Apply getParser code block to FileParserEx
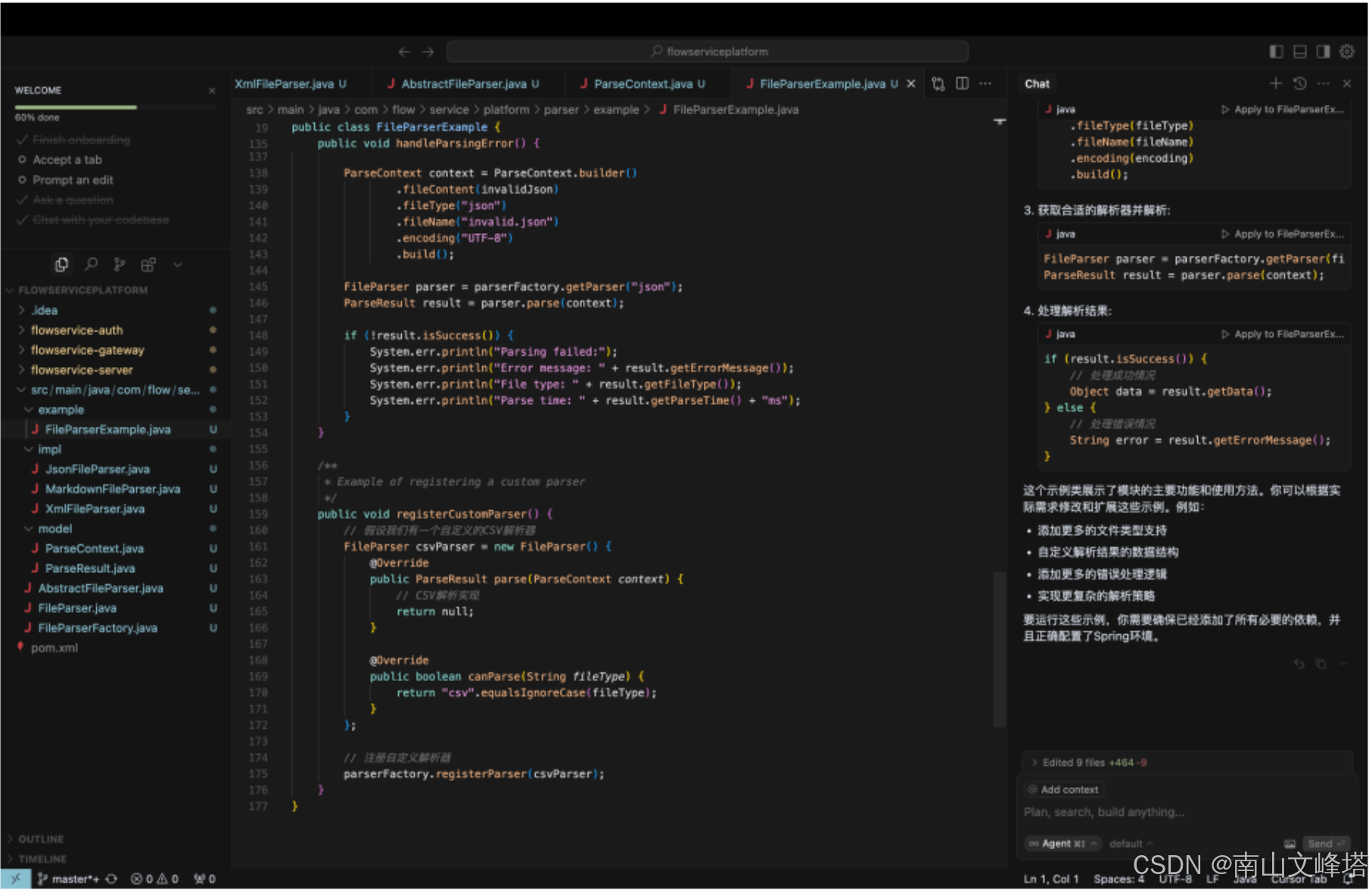 point(1282,234)
